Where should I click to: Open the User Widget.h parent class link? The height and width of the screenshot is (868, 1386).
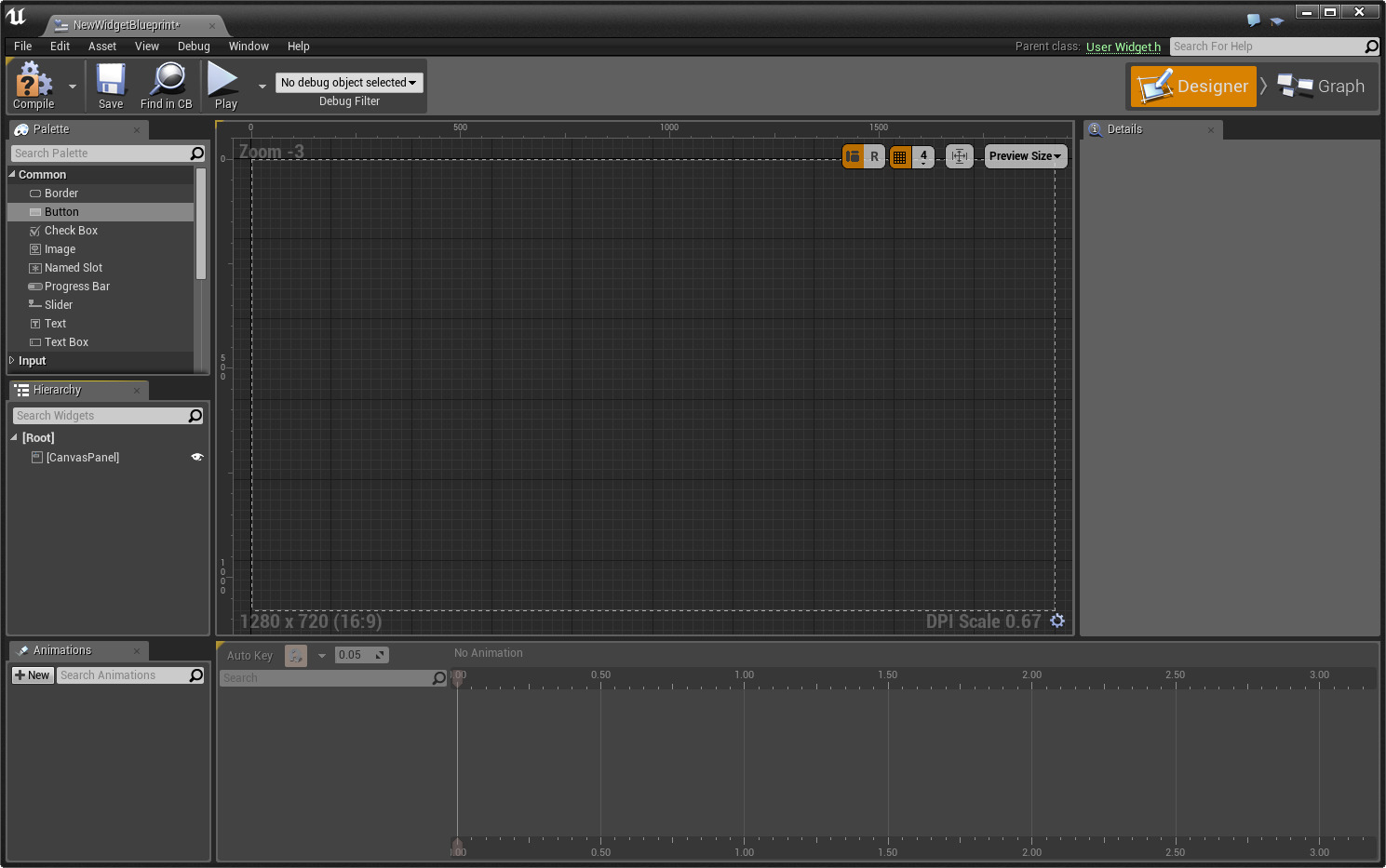[1123, 47]
